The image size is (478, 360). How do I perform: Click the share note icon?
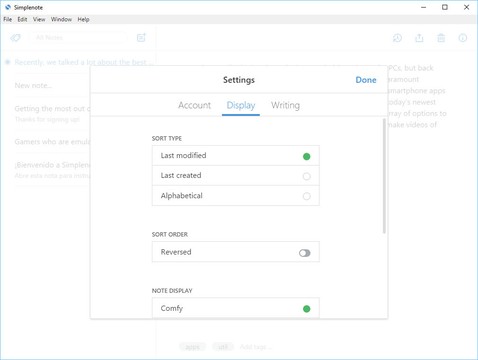coord(419,38)
